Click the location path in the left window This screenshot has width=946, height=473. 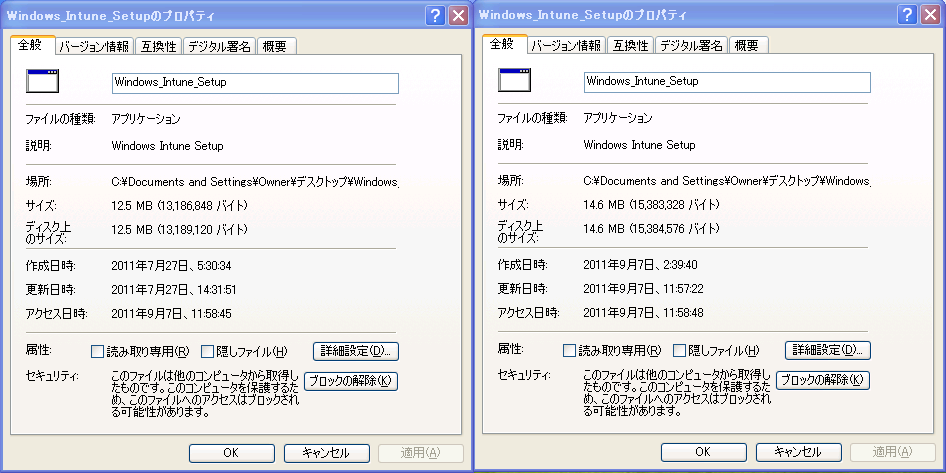(255, 182)
